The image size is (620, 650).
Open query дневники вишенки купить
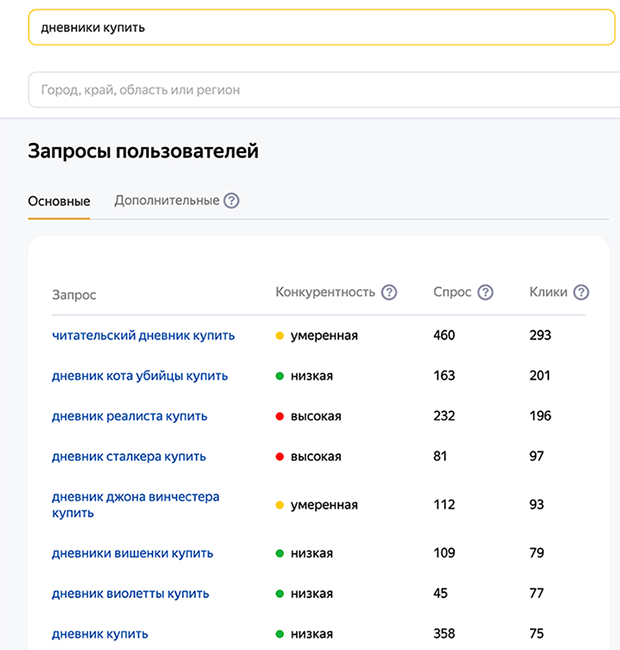[132, 553]
